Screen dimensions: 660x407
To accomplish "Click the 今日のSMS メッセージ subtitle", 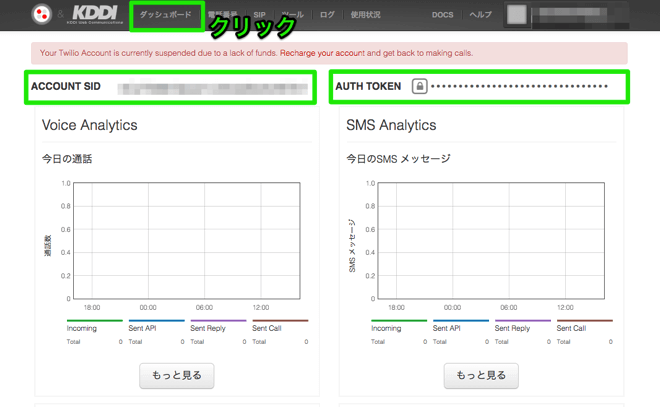I will coord(398,159).
